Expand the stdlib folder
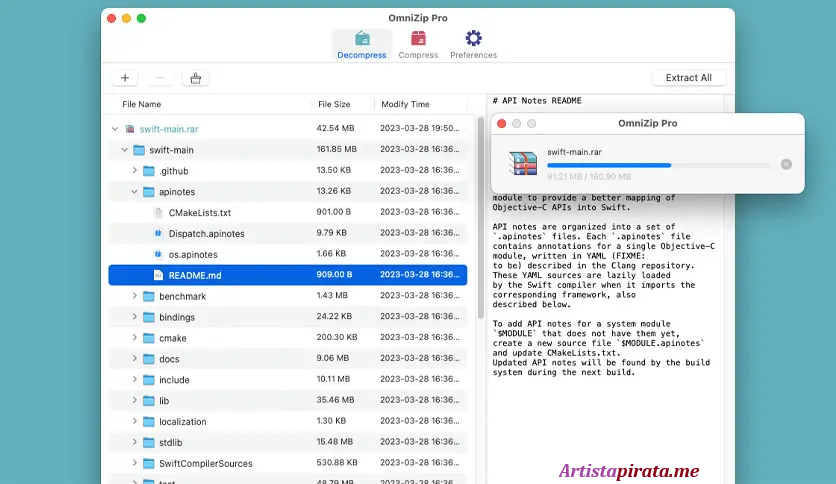 (134, 441)
